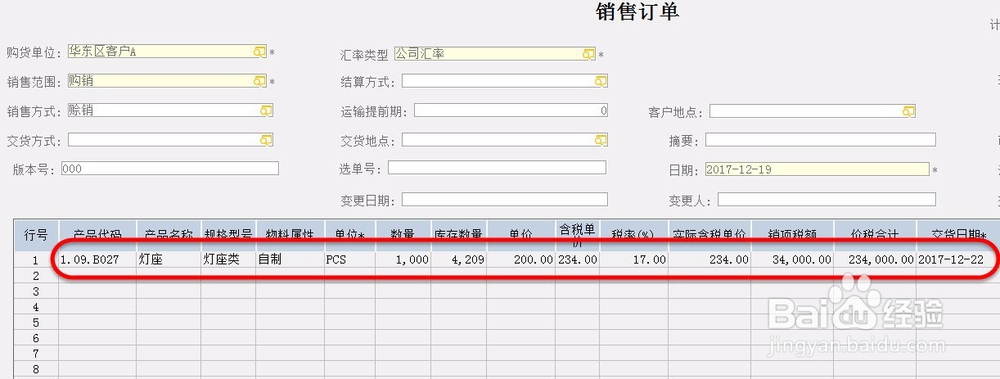This screenshot has width=1000, height=379.
Task: Click the 变更人 input field
Action: (827, 200)
